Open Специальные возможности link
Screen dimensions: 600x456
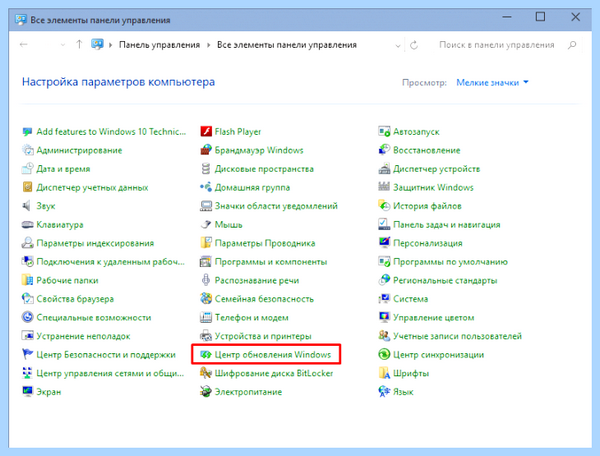tap(94, 318)
